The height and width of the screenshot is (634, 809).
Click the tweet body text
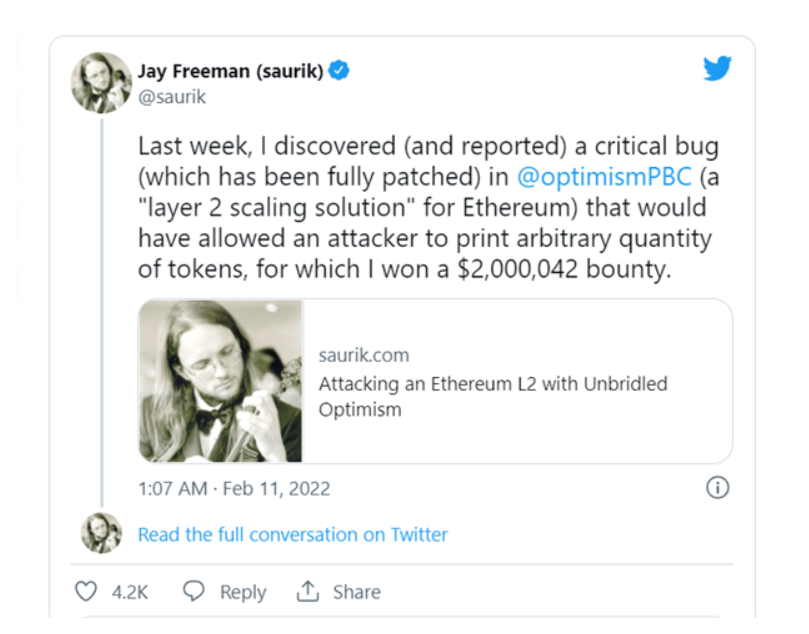tap(428, 208)
